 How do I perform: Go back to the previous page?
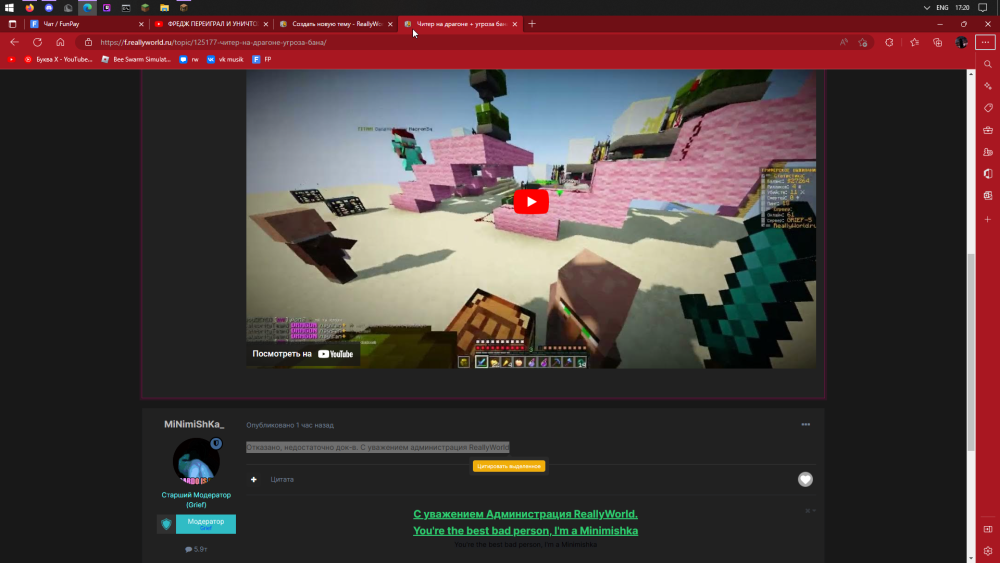click(x=14, y=42)
